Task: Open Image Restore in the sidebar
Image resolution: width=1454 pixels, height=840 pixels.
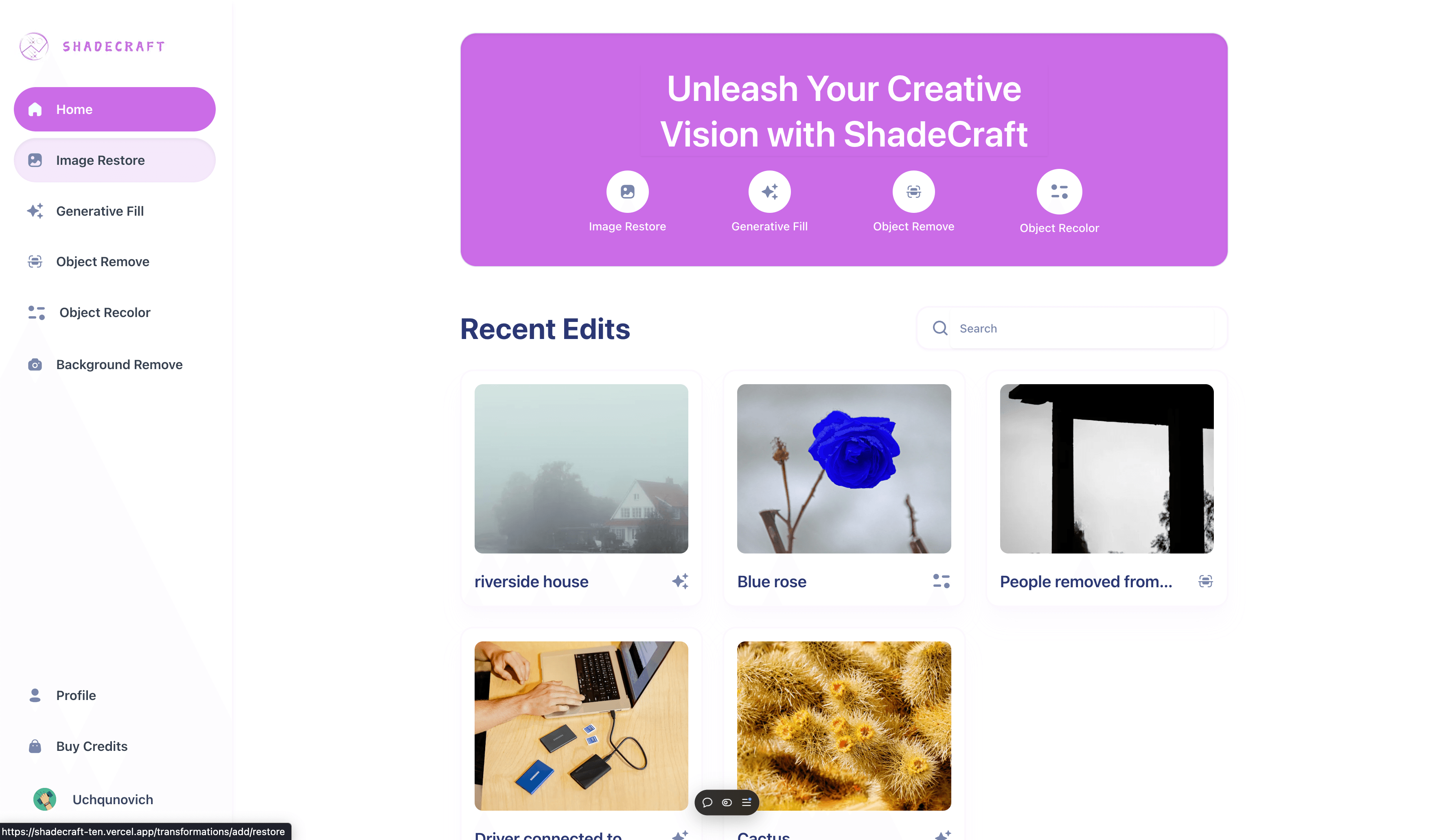Action: pyautogui.click(x=114, y=160)
